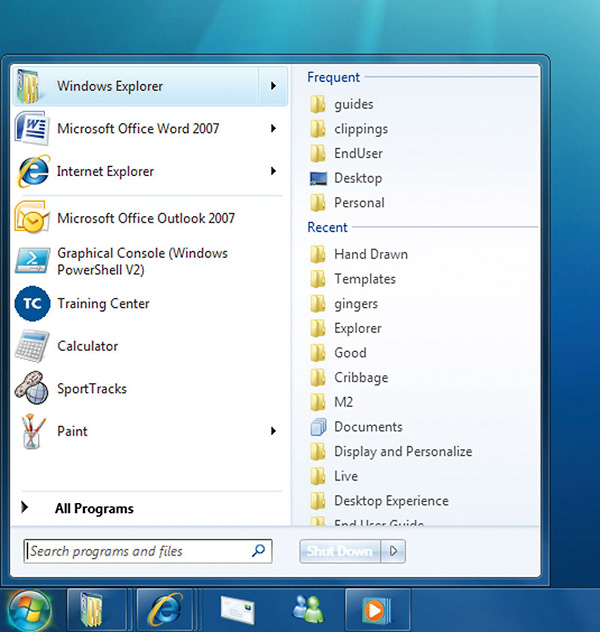
Task: Open Windows Live Messenger taskbar icon
Action: [305, 608]
